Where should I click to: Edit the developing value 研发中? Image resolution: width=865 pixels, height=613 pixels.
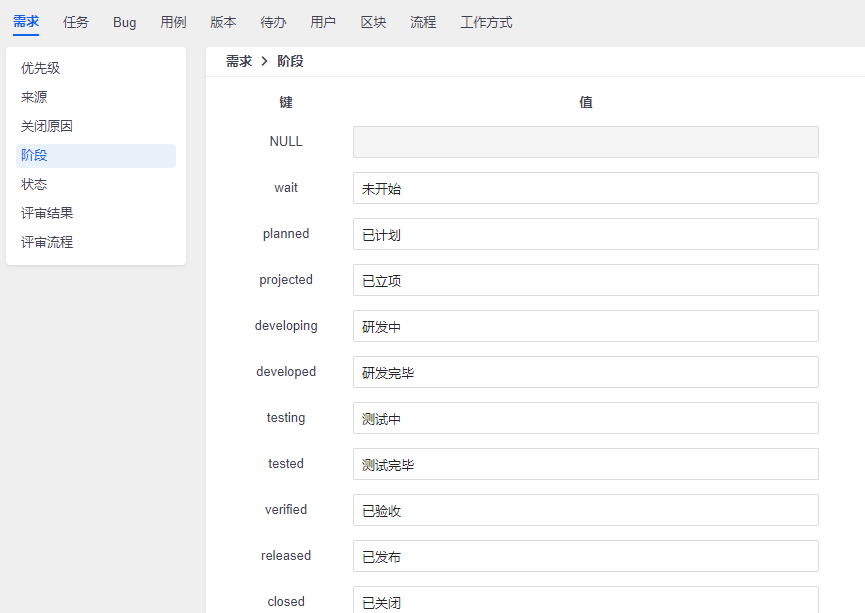[585, 326]
